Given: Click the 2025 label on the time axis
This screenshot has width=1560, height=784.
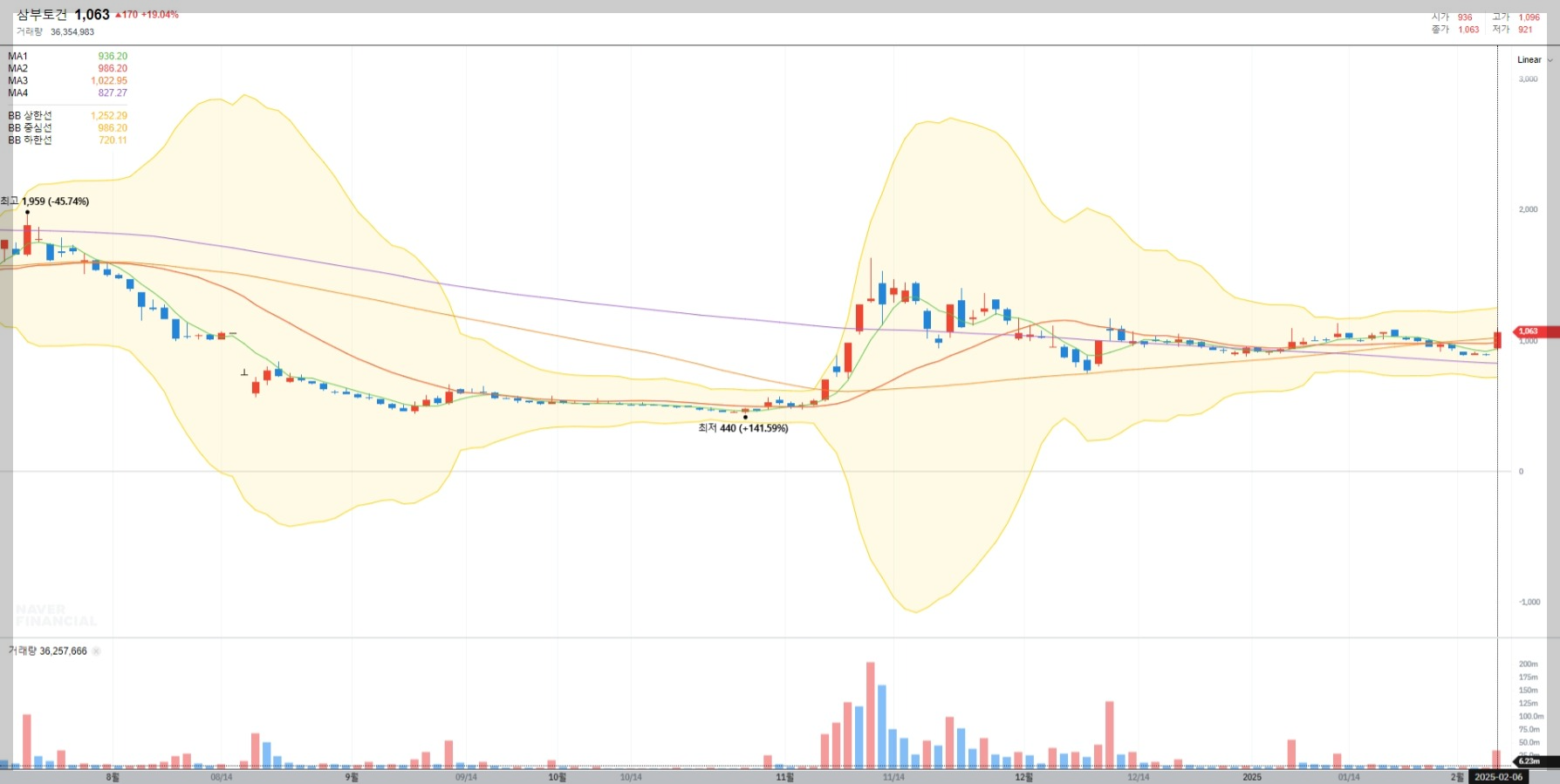Looking at the screenshot, I should point(1252,777).
